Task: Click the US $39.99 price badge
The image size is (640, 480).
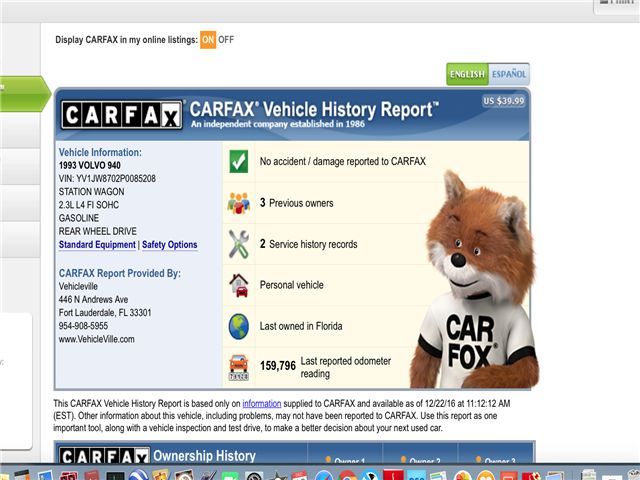Action: [504, 101]
